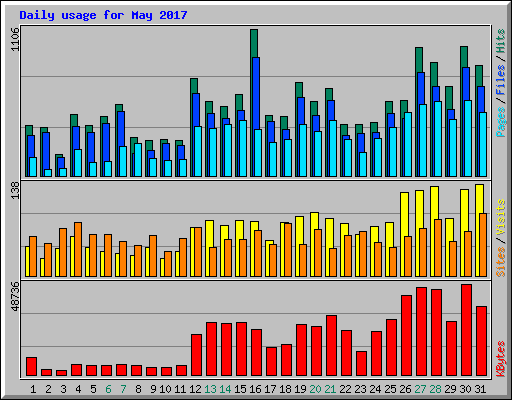Click the Files legend label
The height and width of the screenshot is (400, 512).
[x=501, y=80]
